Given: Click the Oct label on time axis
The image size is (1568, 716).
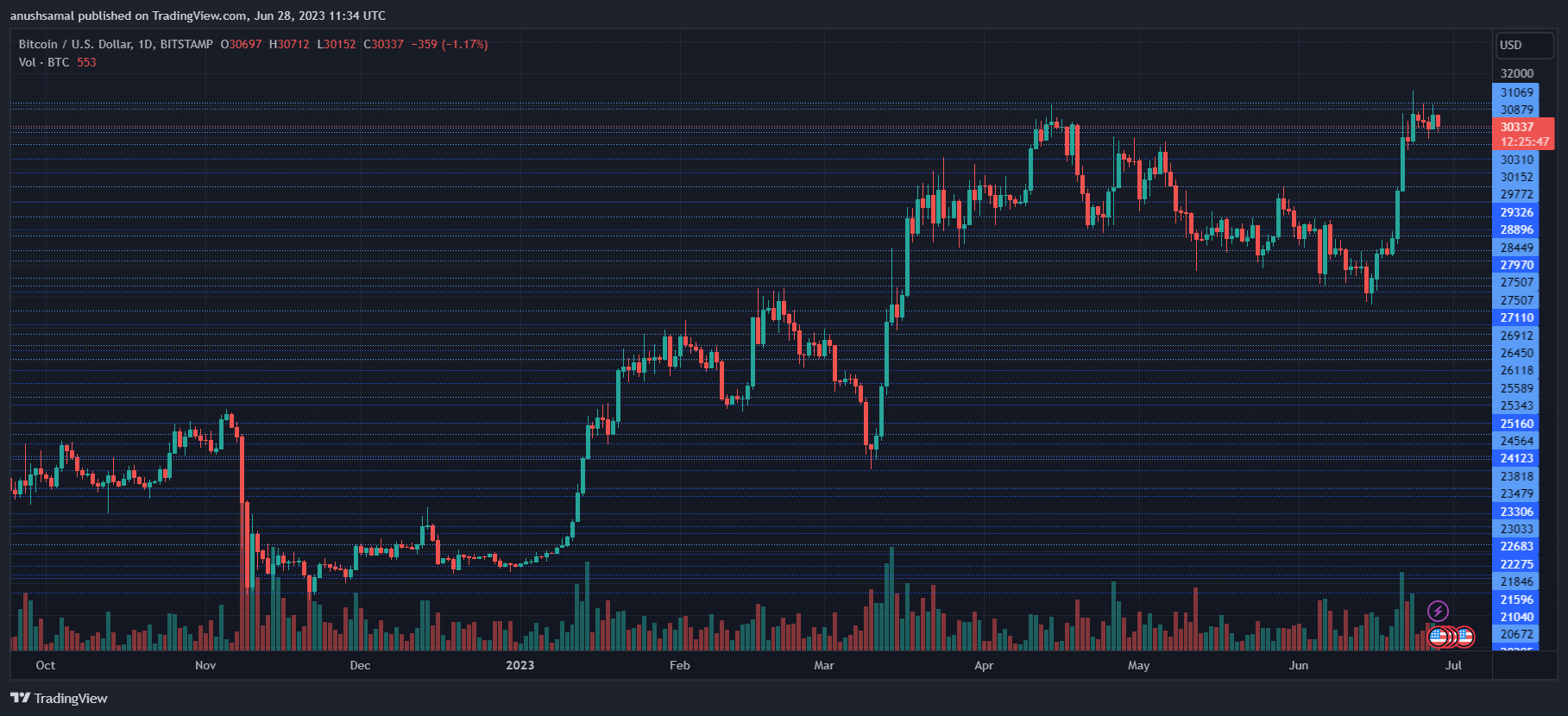Looking at the screenshot, I should coord(46,665).
